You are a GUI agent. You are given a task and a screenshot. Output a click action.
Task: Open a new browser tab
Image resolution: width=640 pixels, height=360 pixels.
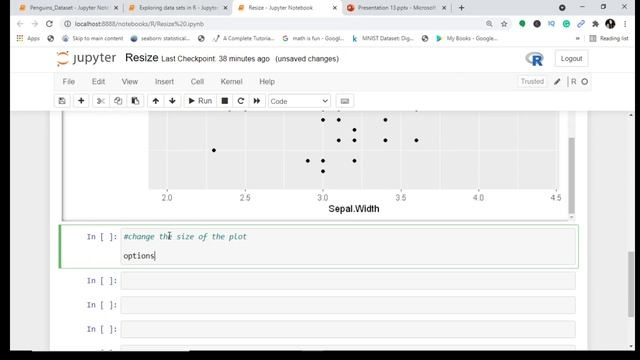pos(462,8)
